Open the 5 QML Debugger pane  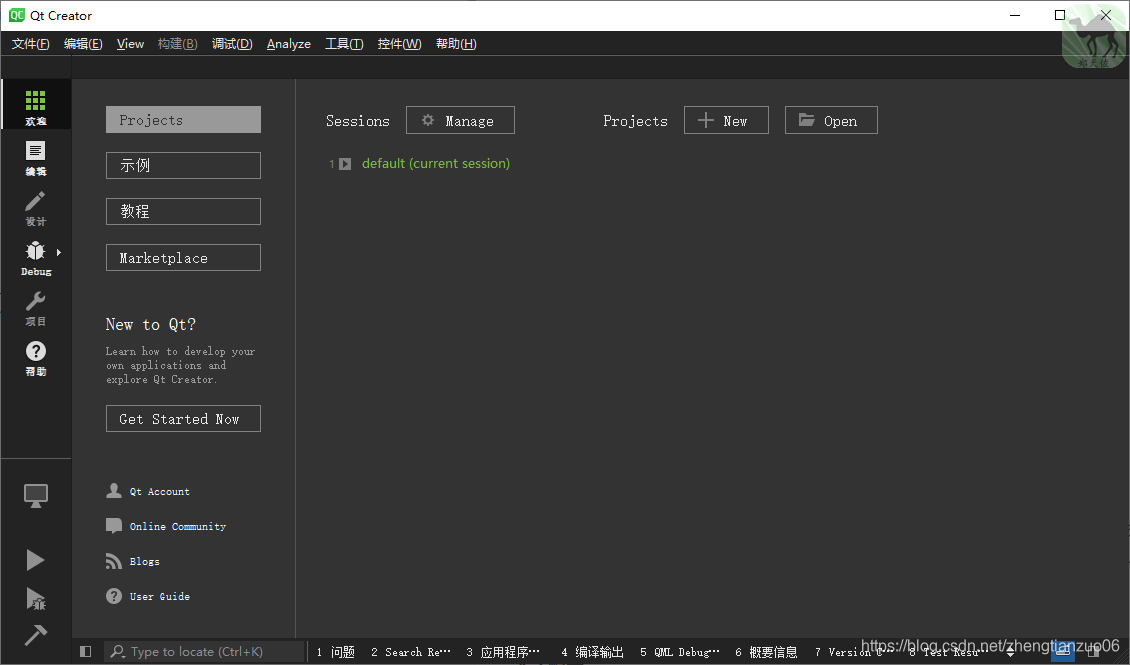pos(680,652)
